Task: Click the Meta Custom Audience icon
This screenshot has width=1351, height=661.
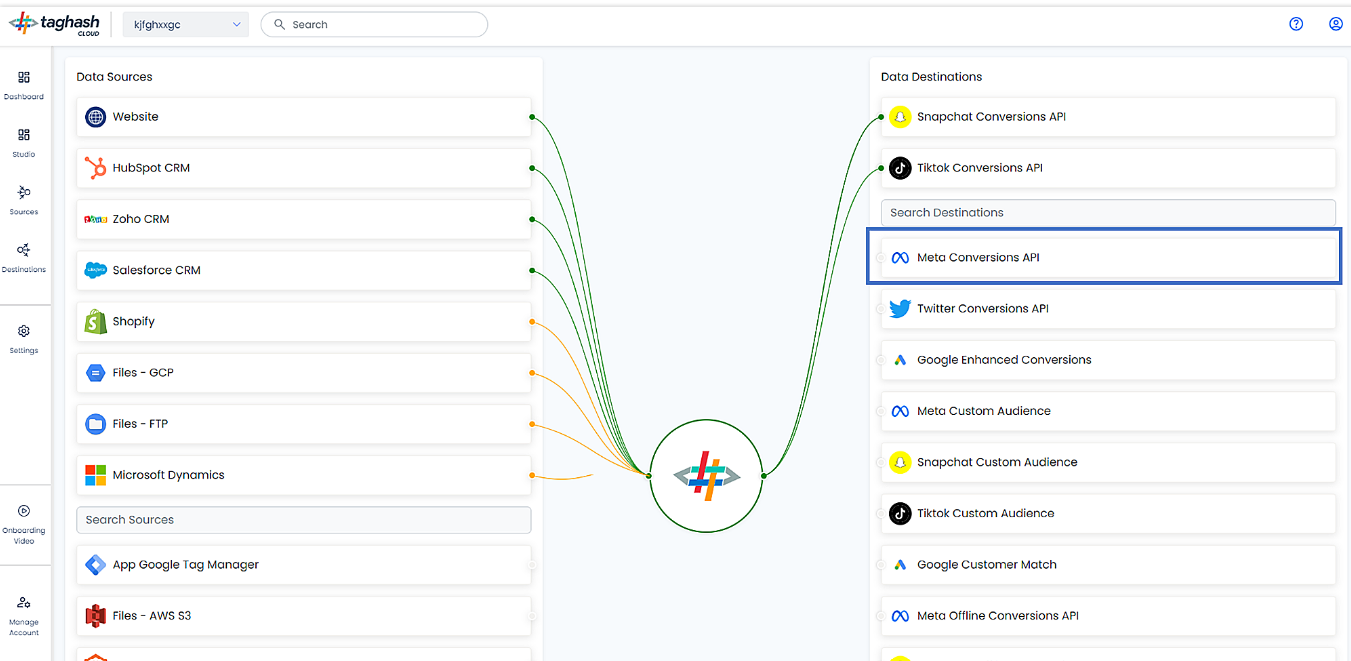Action: pyautogui.click(x=900, y=411)
